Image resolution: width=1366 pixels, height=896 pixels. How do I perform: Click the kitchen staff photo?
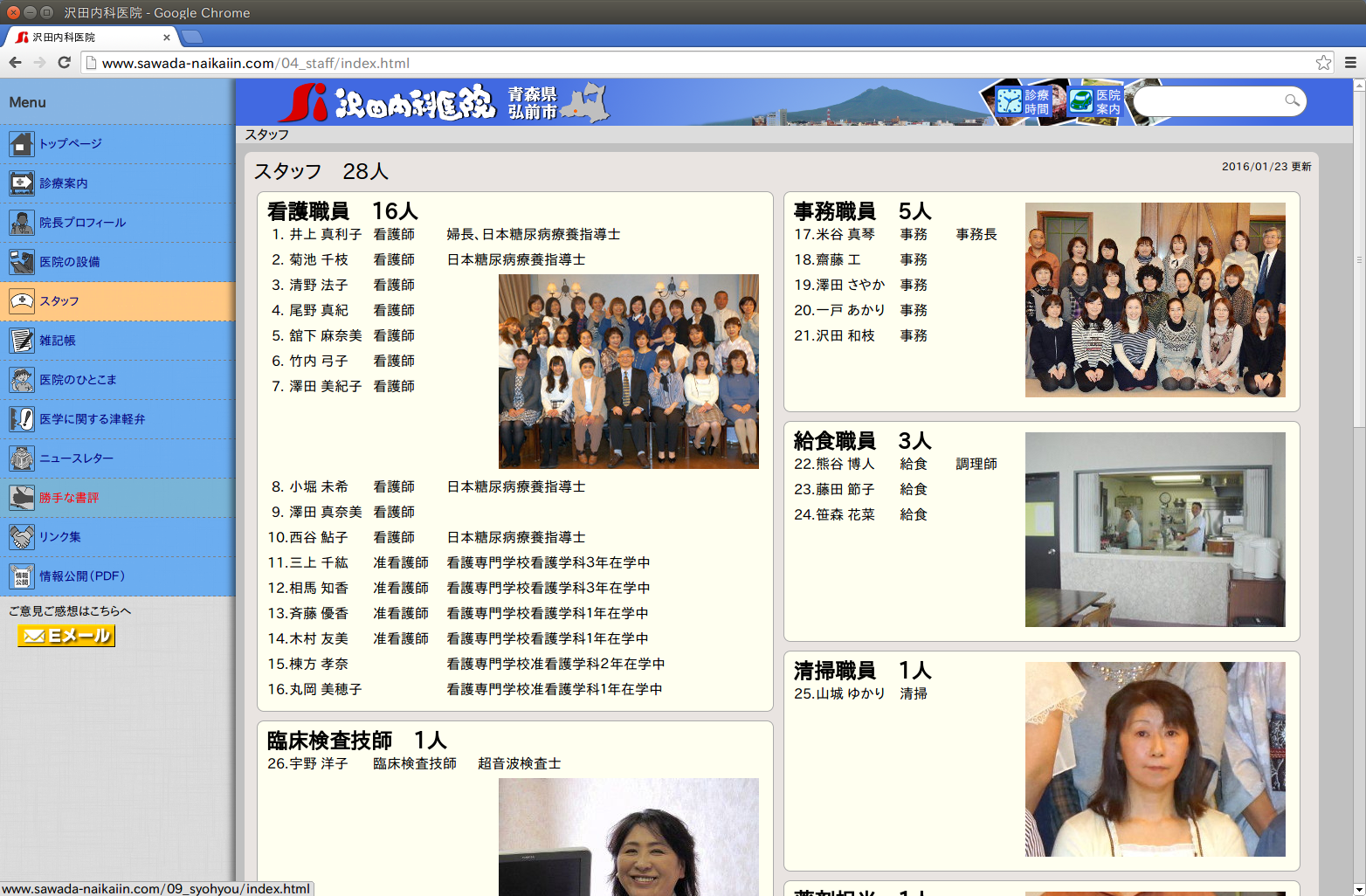click(1156, 530)
